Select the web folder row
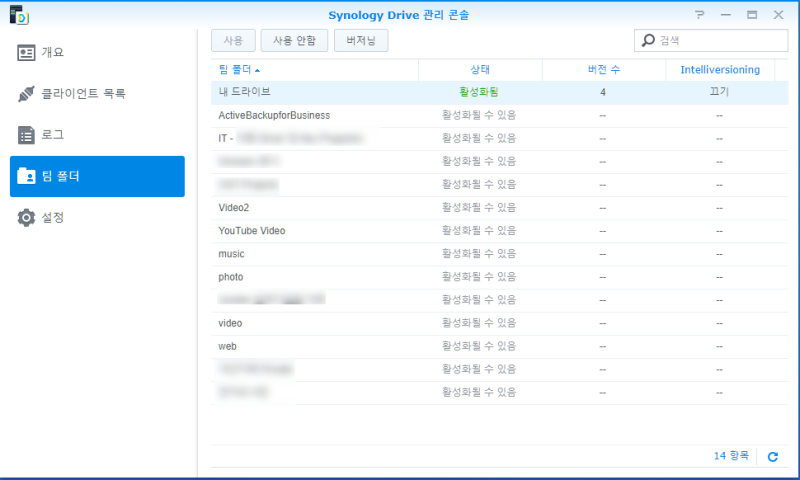Viewport: 800px width, 480px height. pos(499,347)
